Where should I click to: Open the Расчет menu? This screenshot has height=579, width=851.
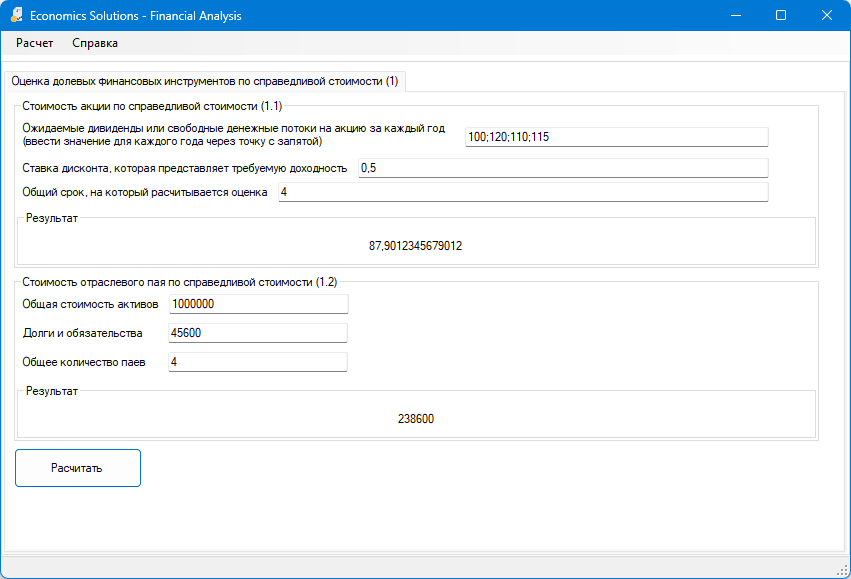pos(35,43)
